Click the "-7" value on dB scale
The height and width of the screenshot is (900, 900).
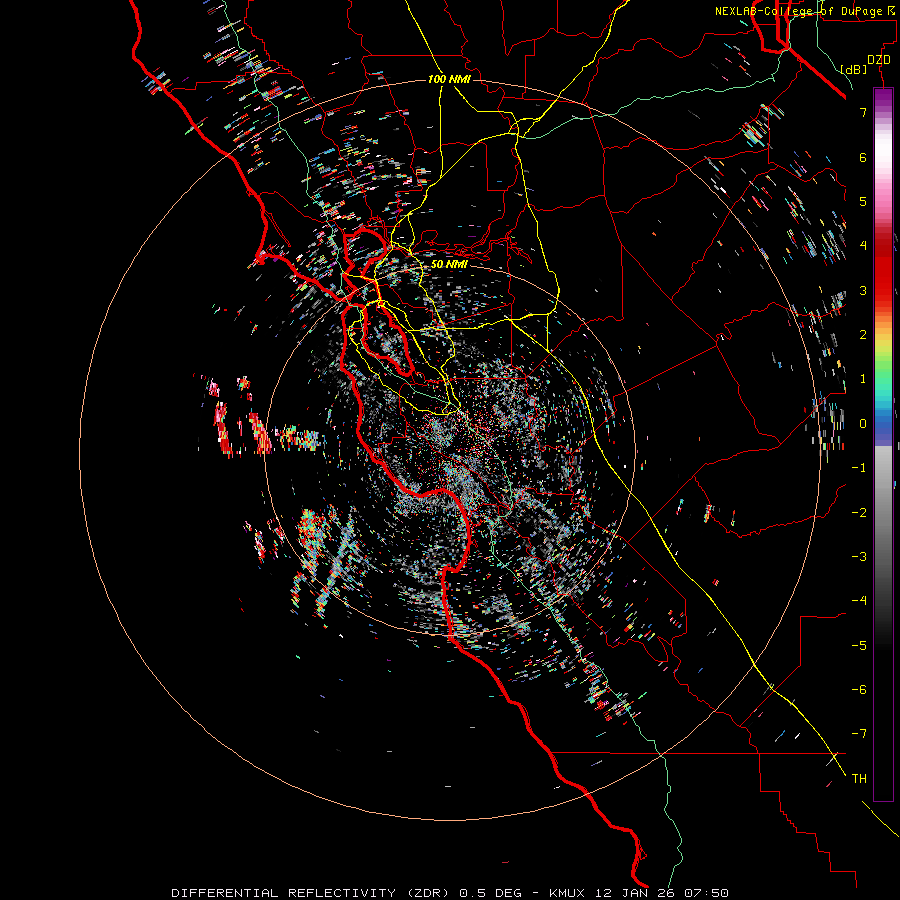click(x=859, y=734)
